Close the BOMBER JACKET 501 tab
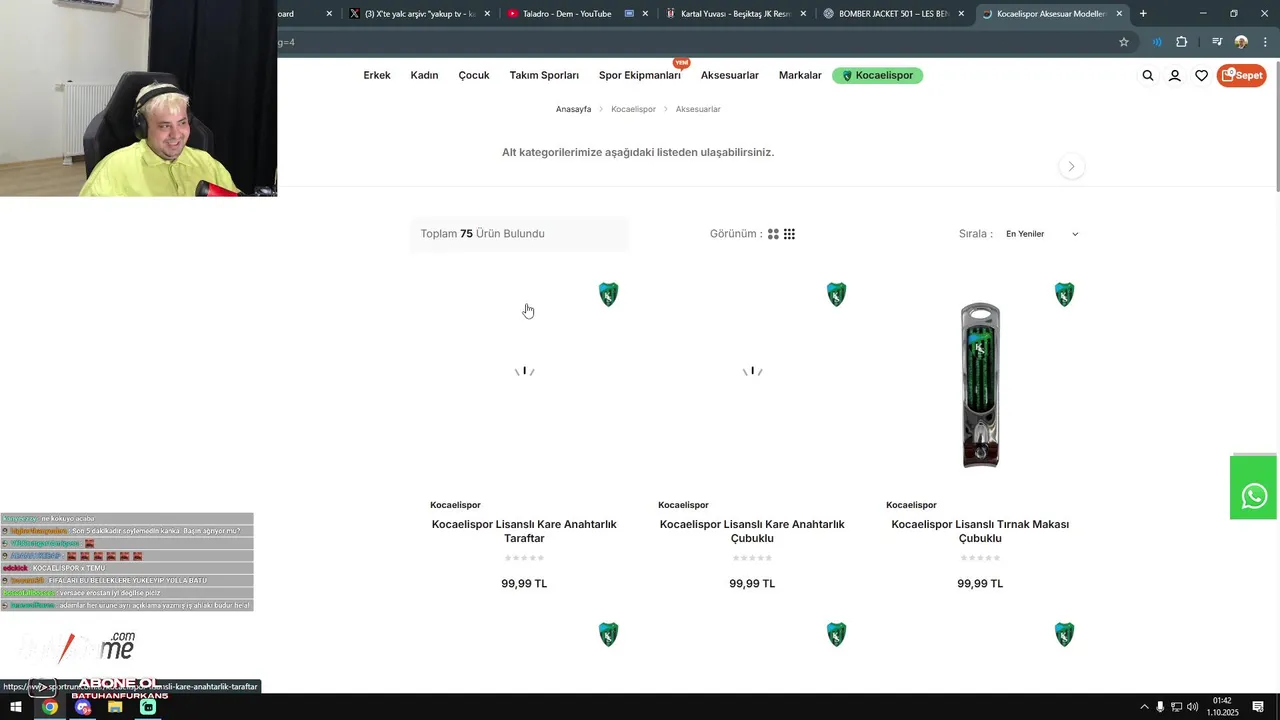Screen dimensions: 1280x720 (x=961, y=14)
